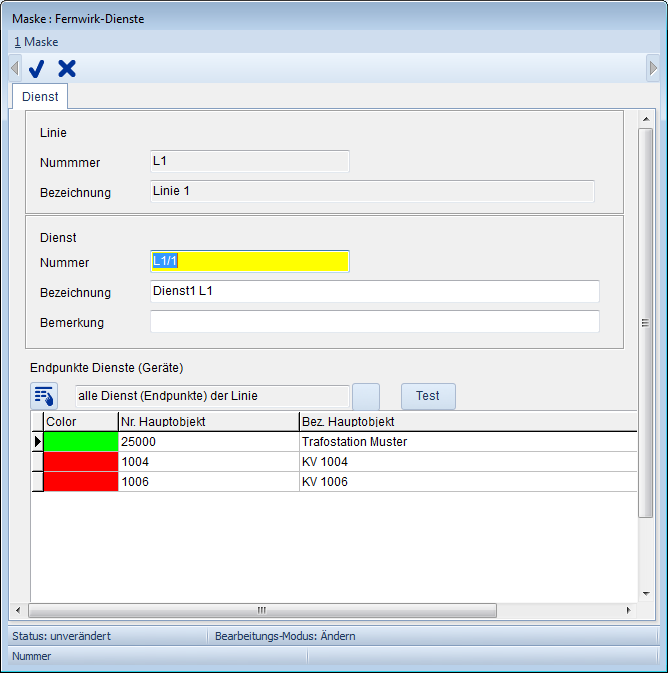Click cell 1006 in Nr. Hauptobjekt

pos(209,482)
